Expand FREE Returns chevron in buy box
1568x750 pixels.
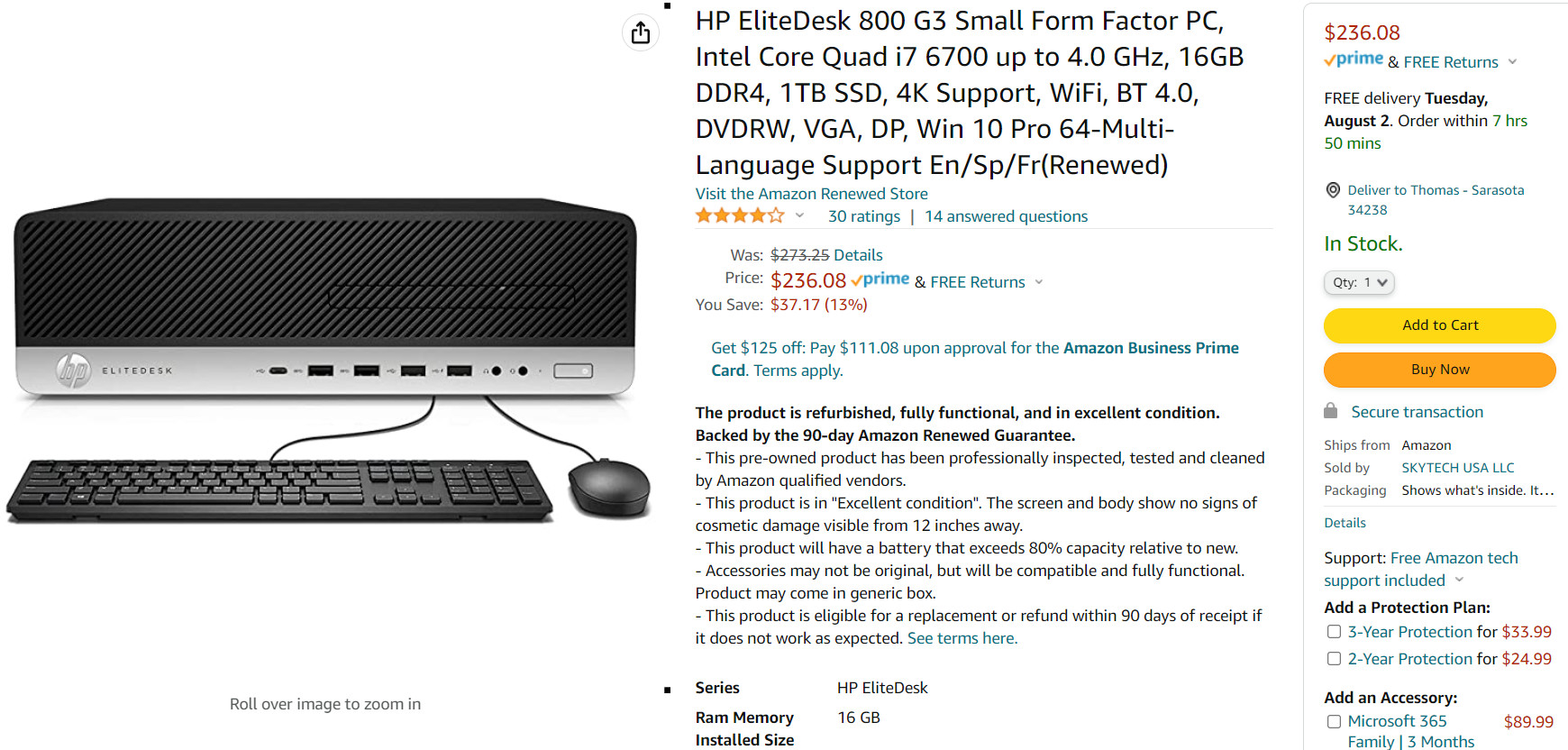click(x=1512, y=62)
